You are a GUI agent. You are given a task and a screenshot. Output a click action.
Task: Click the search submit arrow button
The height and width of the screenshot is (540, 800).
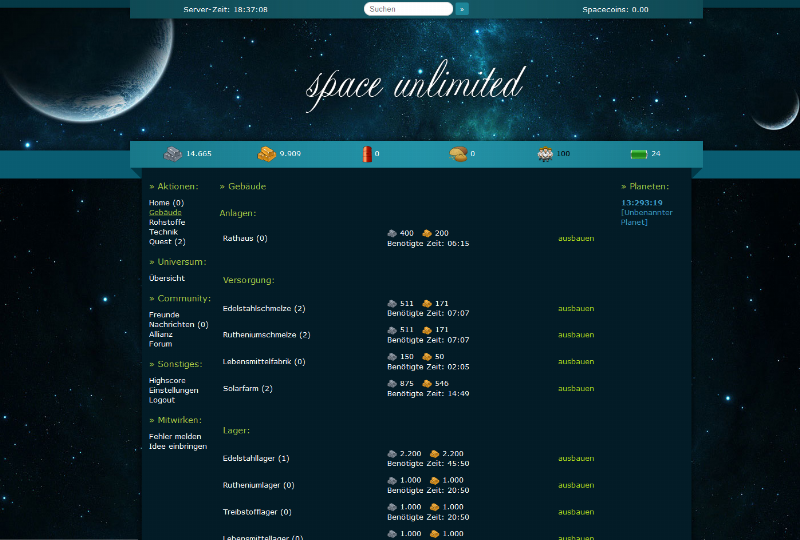[x=462, y=9]
